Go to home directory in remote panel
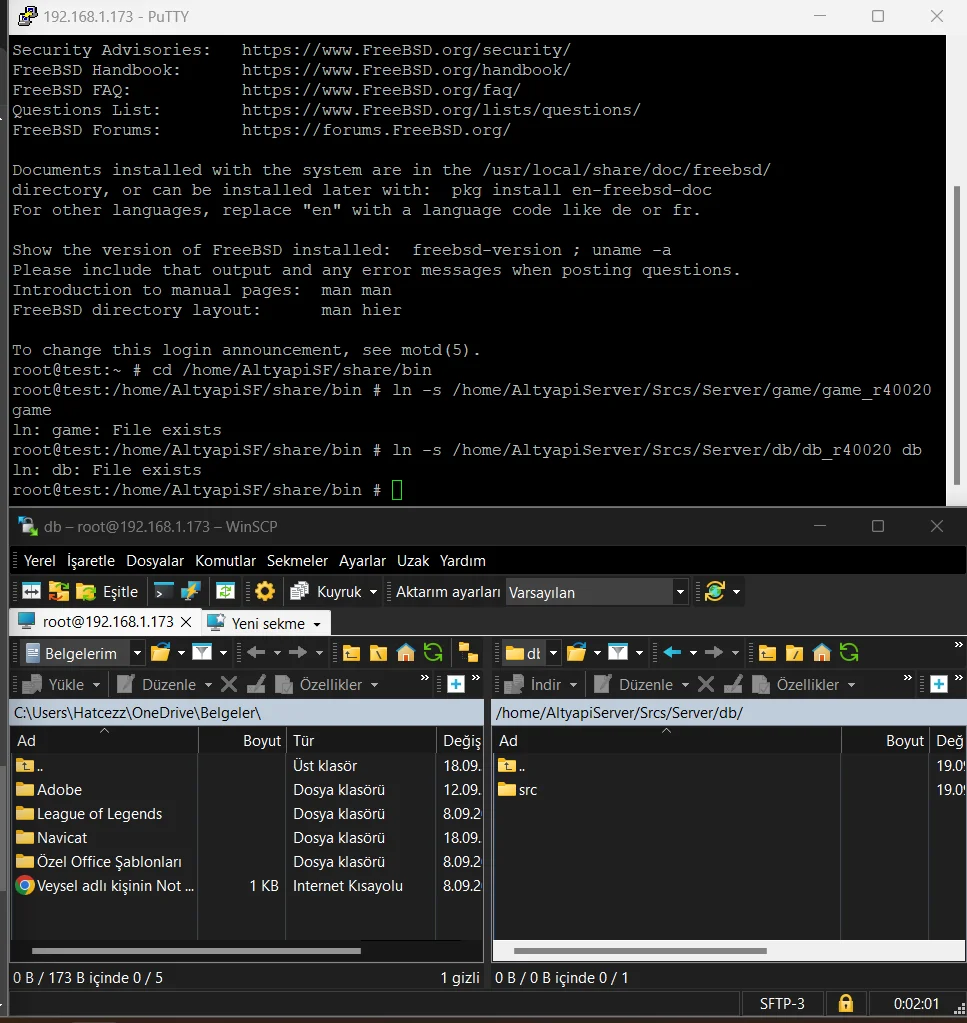This screenshot has width=967, height=1023. tap(821, 652)
